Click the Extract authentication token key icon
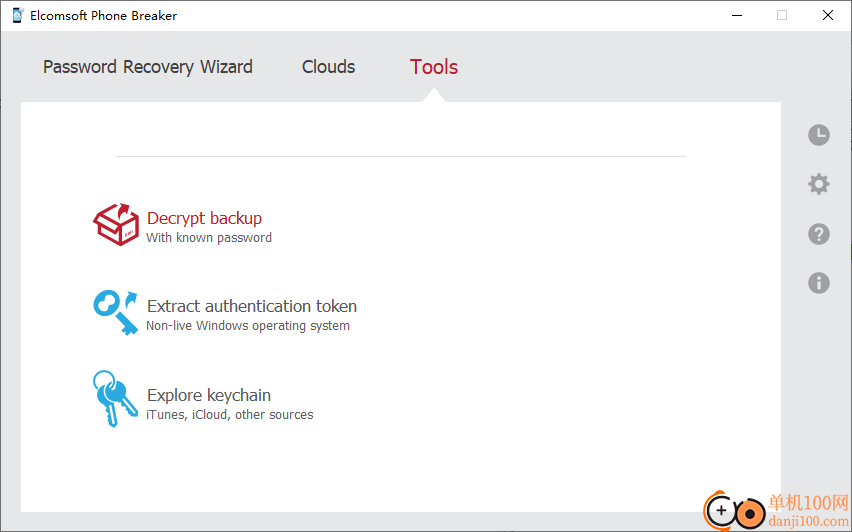 coord(116,312)
